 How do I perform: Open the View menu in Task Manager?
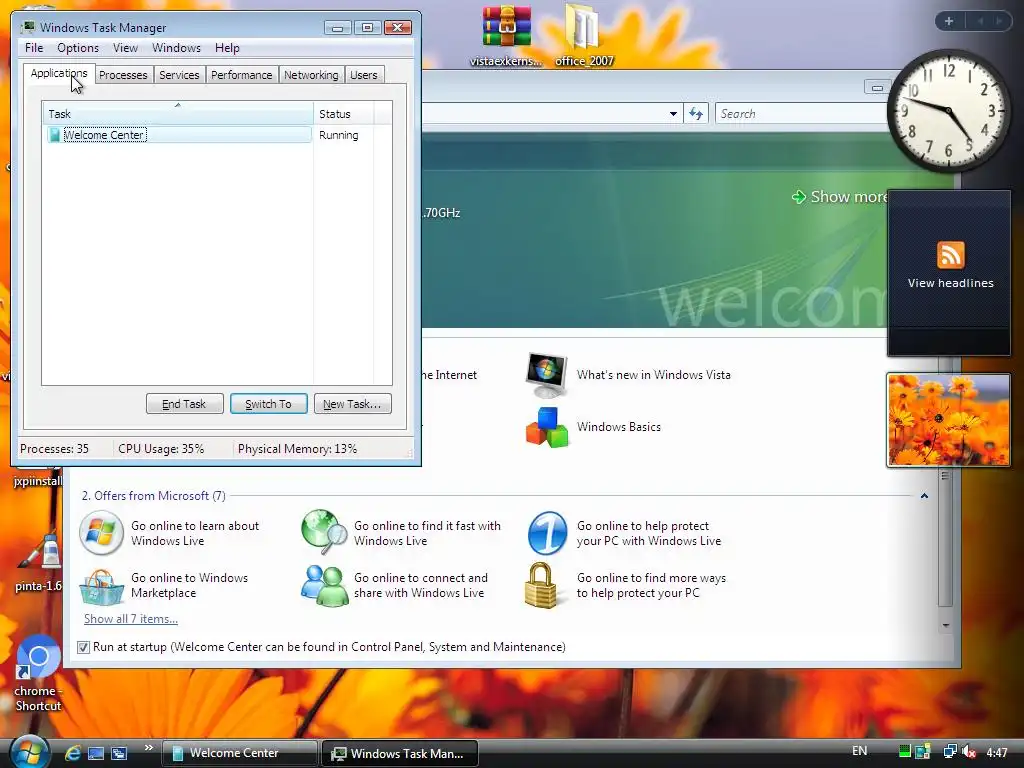[125, 48]
